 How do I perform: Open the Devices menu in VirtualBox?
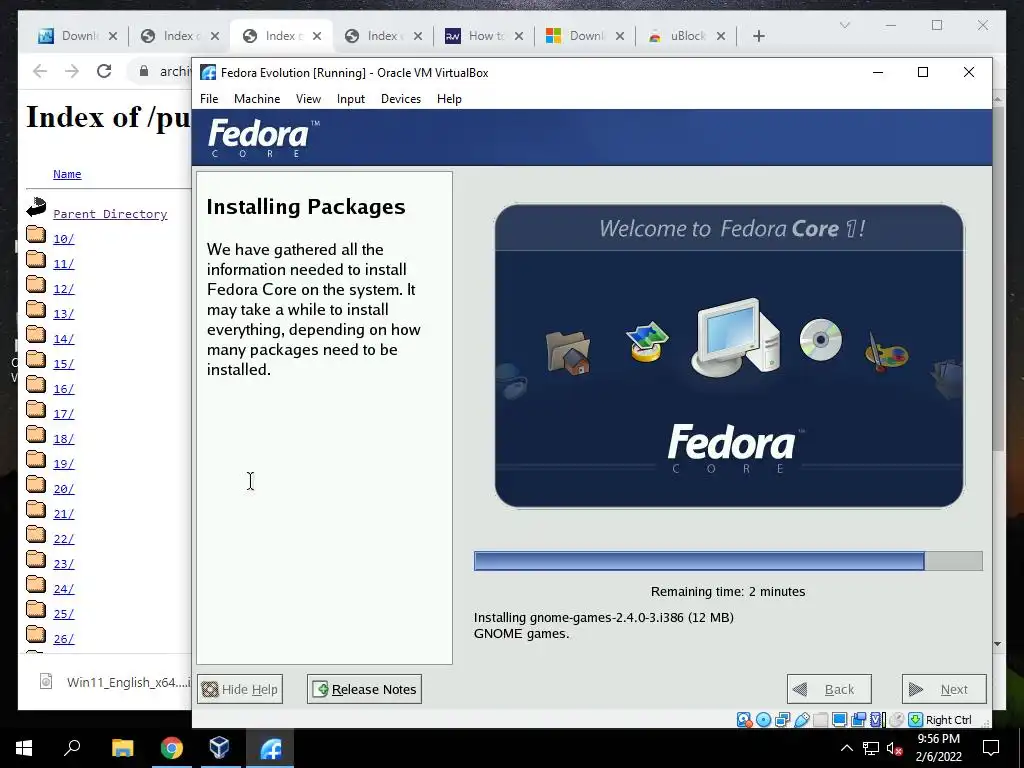tap(401, 99)
